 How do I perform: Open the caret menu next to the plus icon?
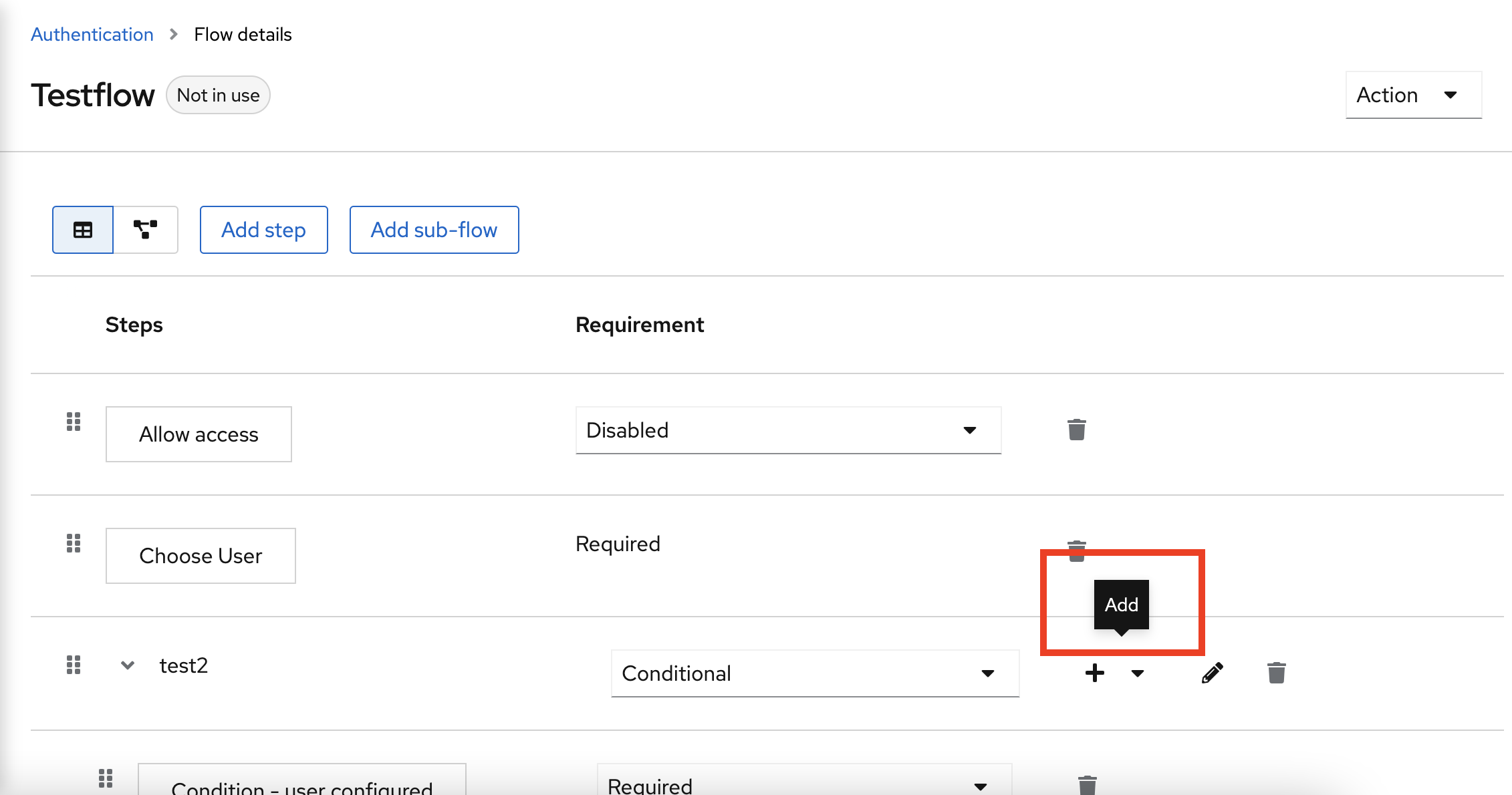pos(1137,673)
